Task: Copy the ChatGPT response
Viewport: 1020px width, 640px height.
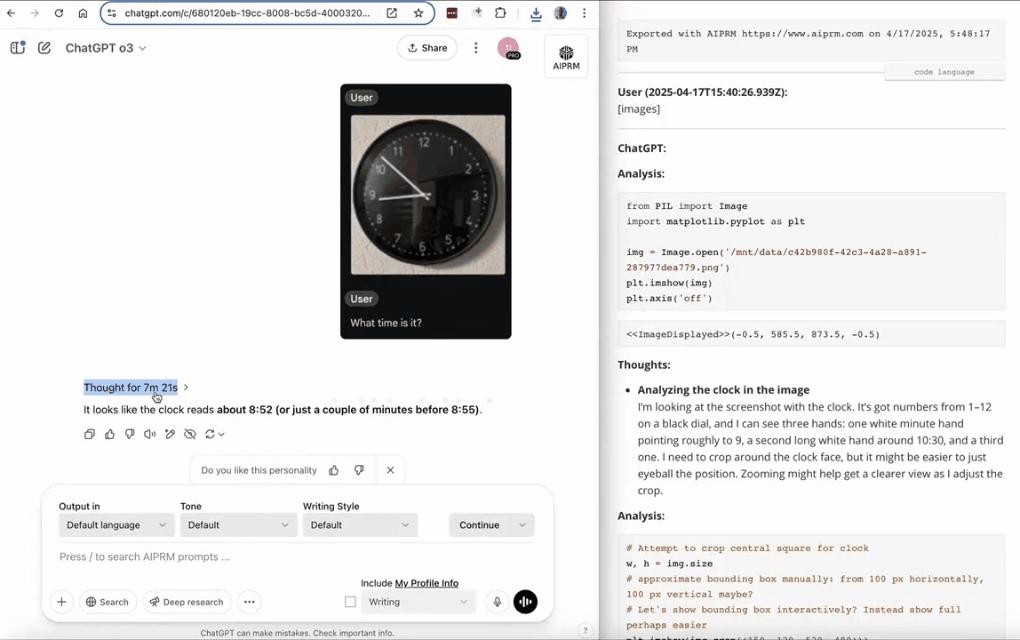Action: pyautogui.click(x=90, y=434)
